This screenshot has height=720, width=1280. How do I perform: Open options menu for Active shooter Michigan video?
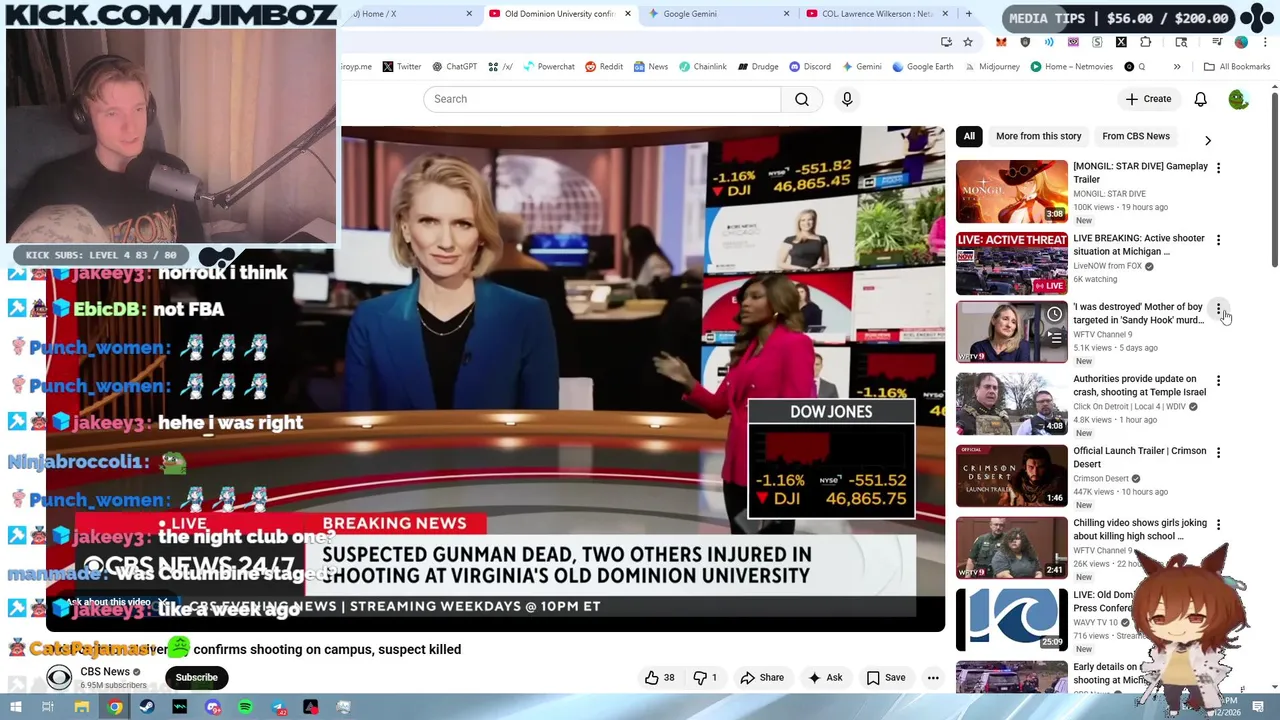click(x=1218, y=240)
